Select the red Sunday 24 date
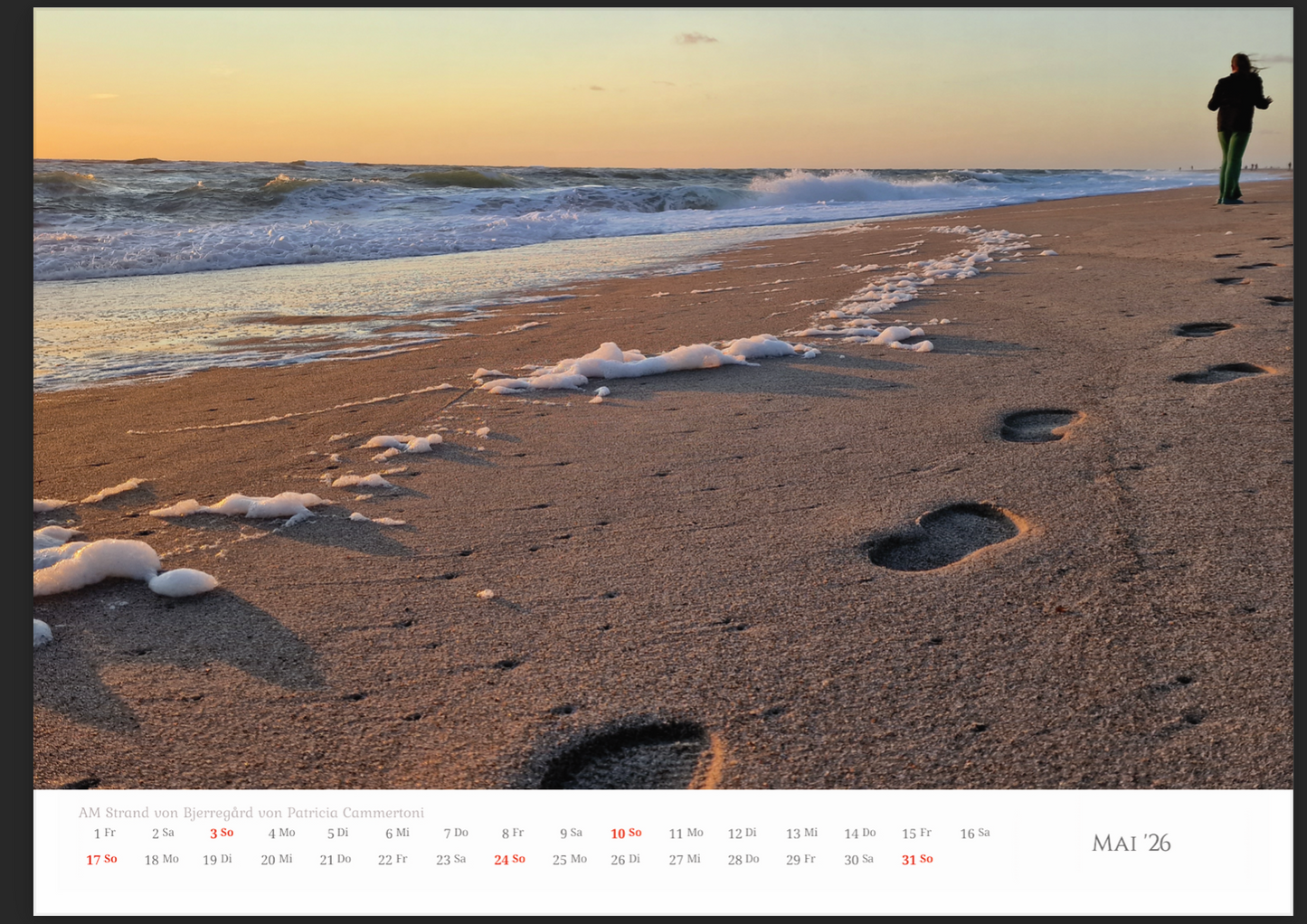Image resolution: width=1307 pixels, height=924 pixels. 509,860
